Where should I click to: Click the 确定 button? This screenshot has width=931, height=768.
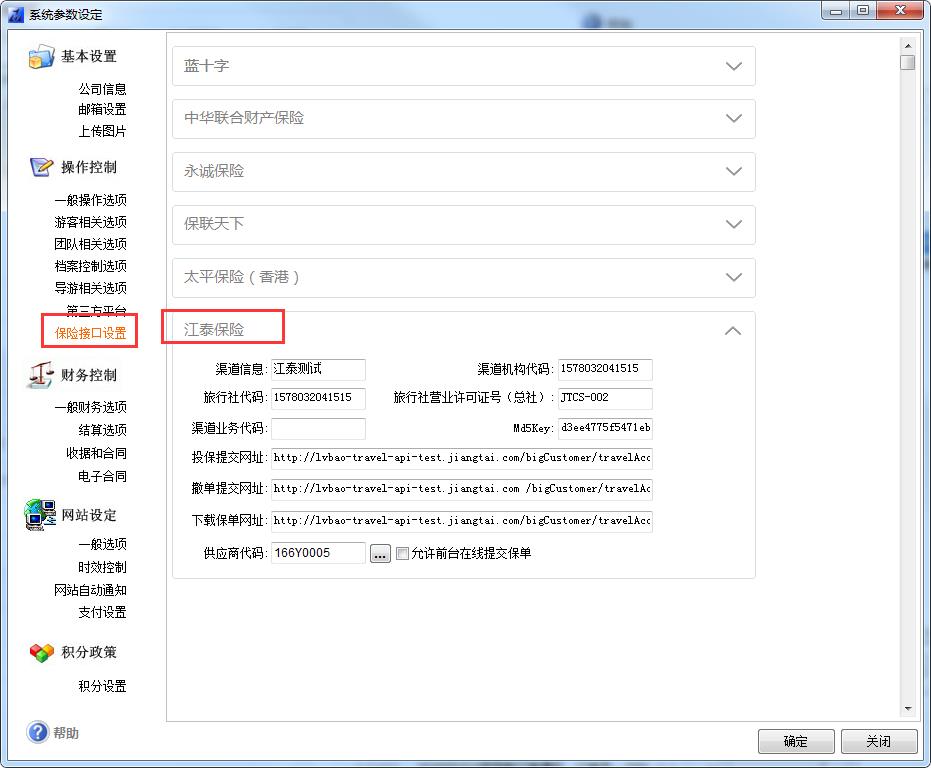(796, 741)
